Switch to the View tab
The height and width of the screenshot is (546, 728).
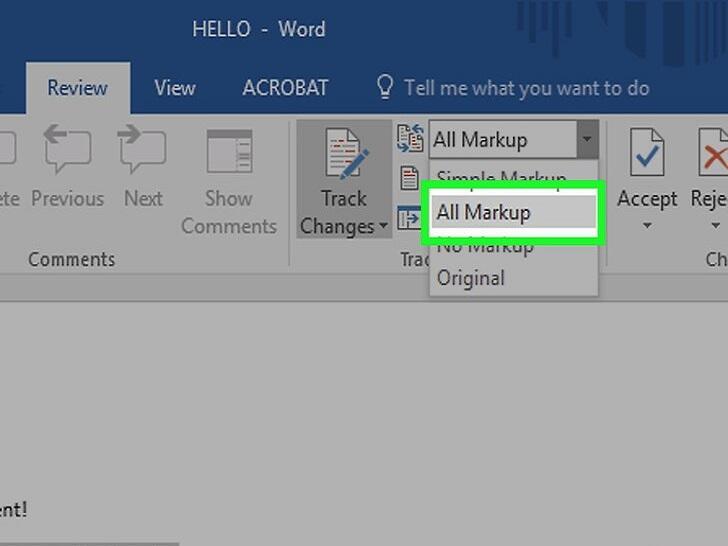[x=175, y=88]
